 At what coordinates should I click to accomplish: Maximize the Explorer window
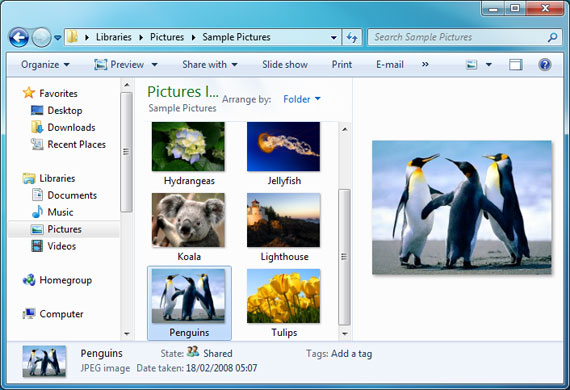515,8
